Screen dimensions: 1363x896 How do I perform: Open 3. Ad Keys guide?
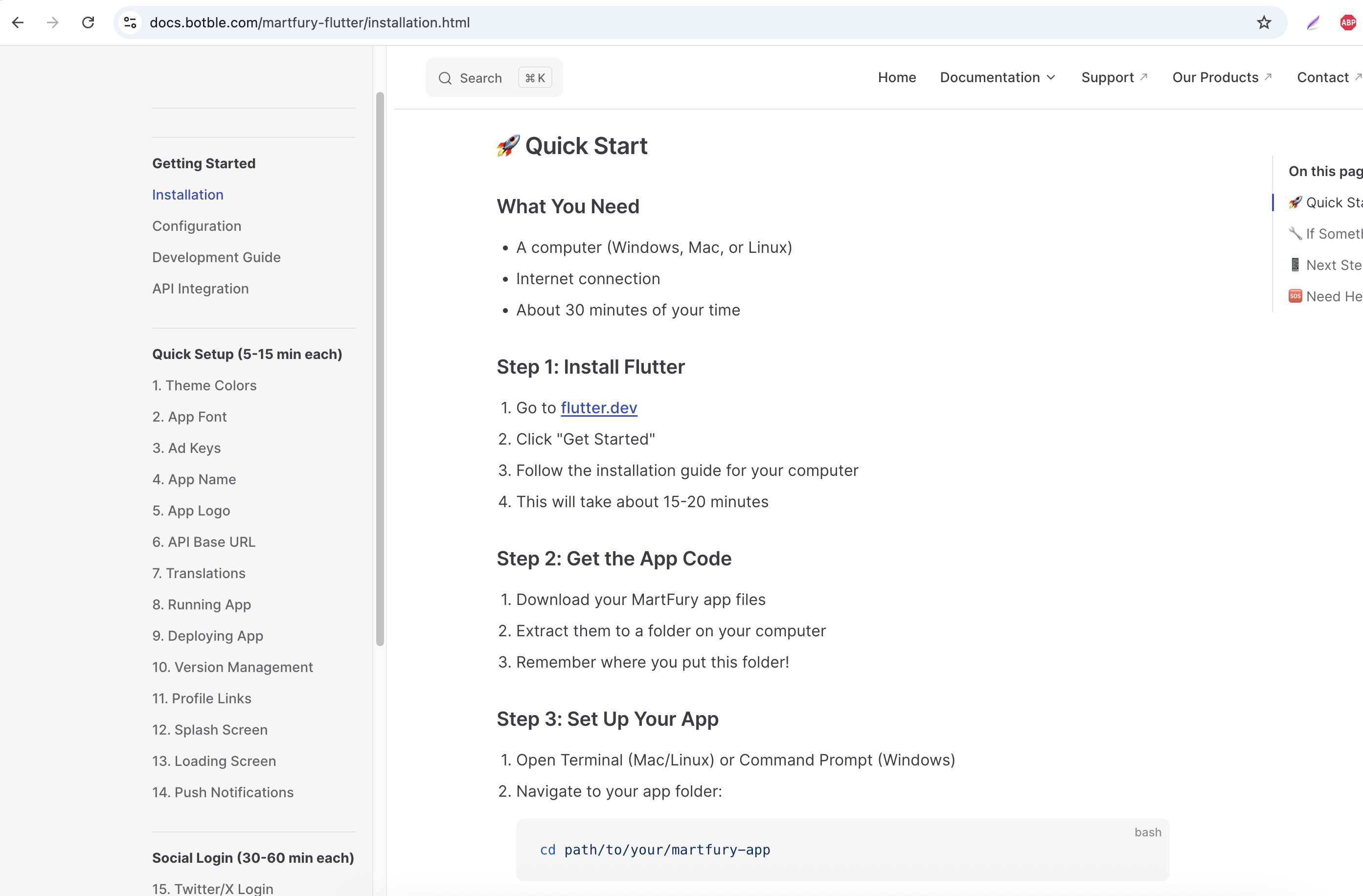pos(187,448)
